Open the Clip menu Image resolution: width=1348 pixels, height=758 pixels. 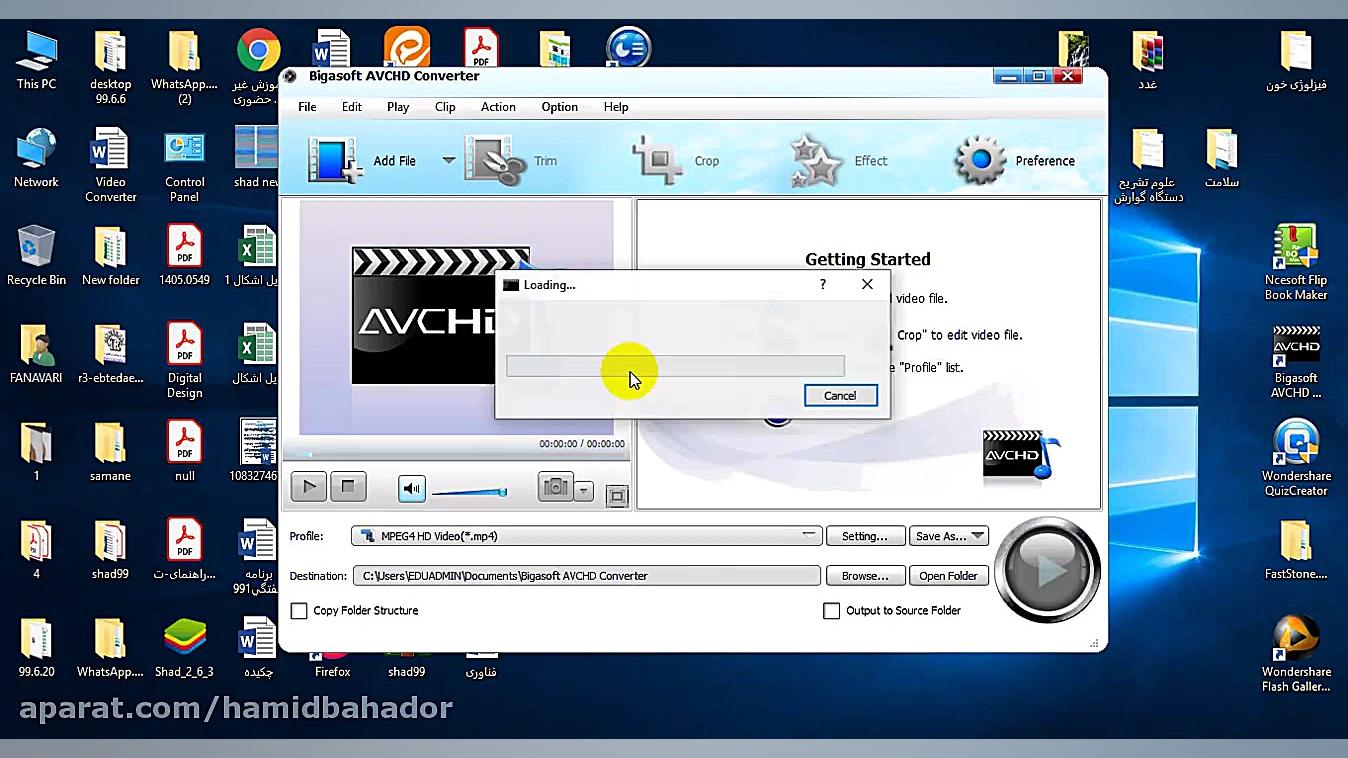pos(445,107)
